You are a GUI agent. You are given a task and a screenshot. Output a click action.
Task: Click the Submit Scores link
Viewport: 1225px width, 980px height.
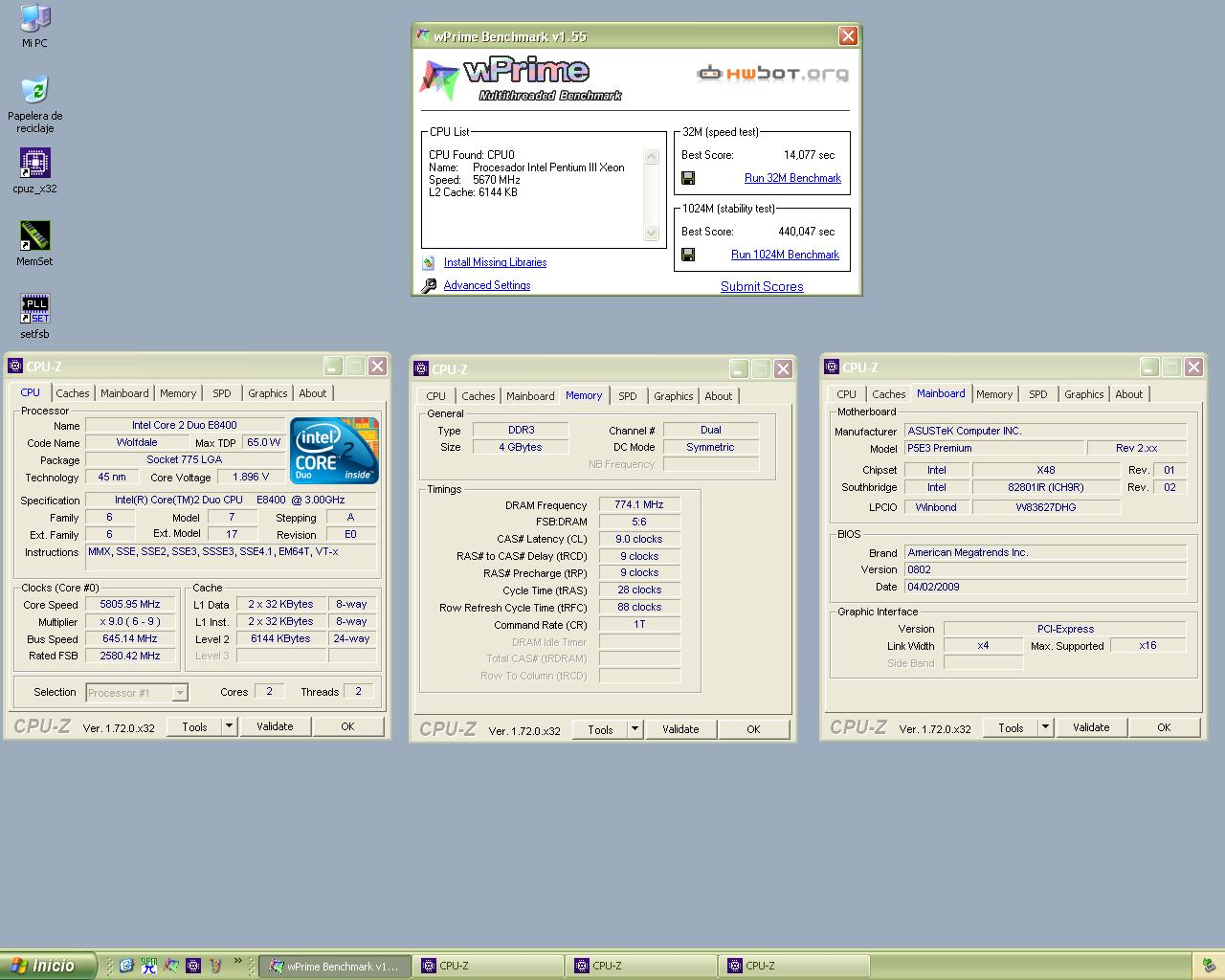coord(762,286)
